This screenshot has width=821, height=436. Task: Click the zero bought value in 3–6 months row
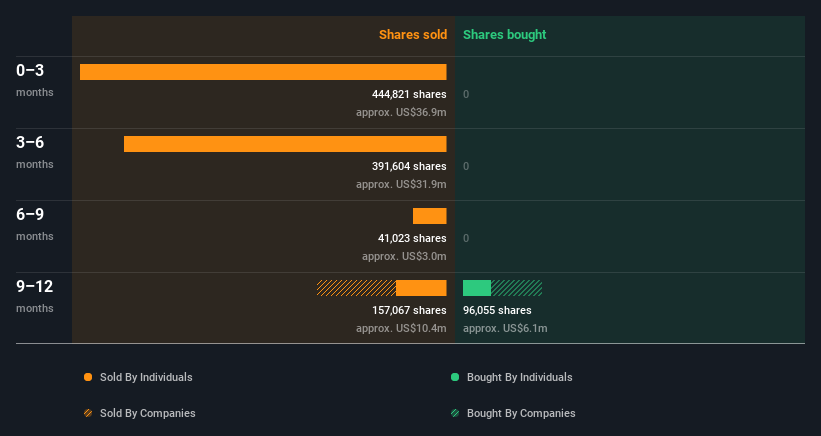coord(466,166)
